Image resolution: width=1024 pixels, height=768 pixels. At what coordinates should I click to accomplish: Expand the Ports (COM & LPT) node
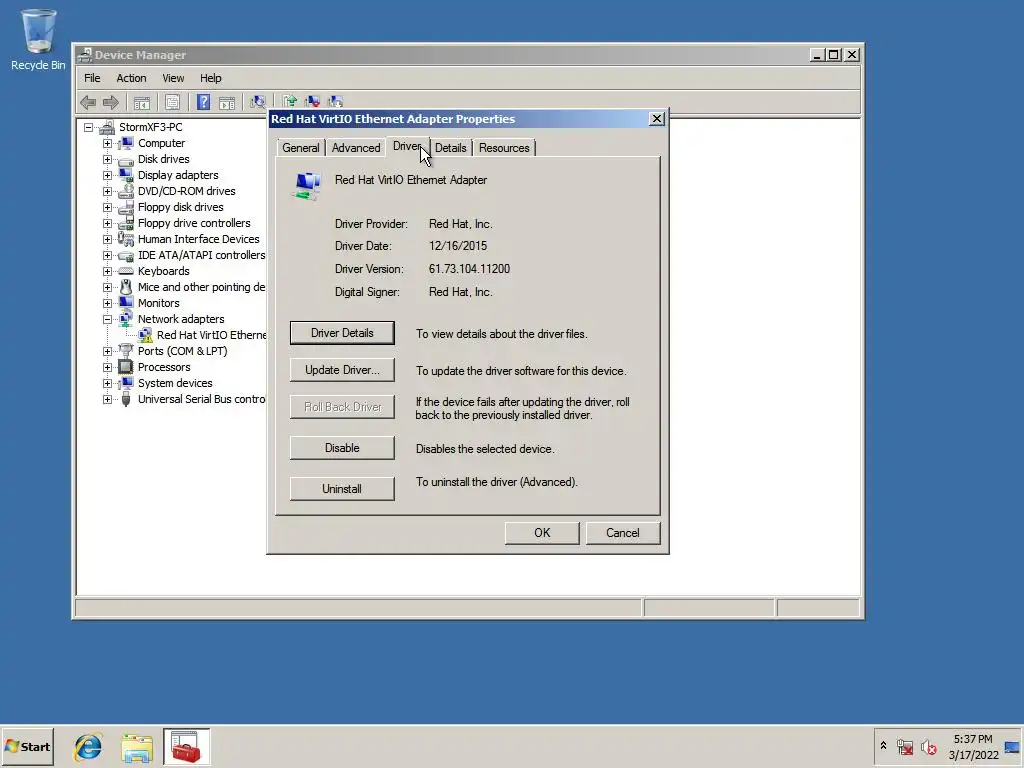point(107,351)
